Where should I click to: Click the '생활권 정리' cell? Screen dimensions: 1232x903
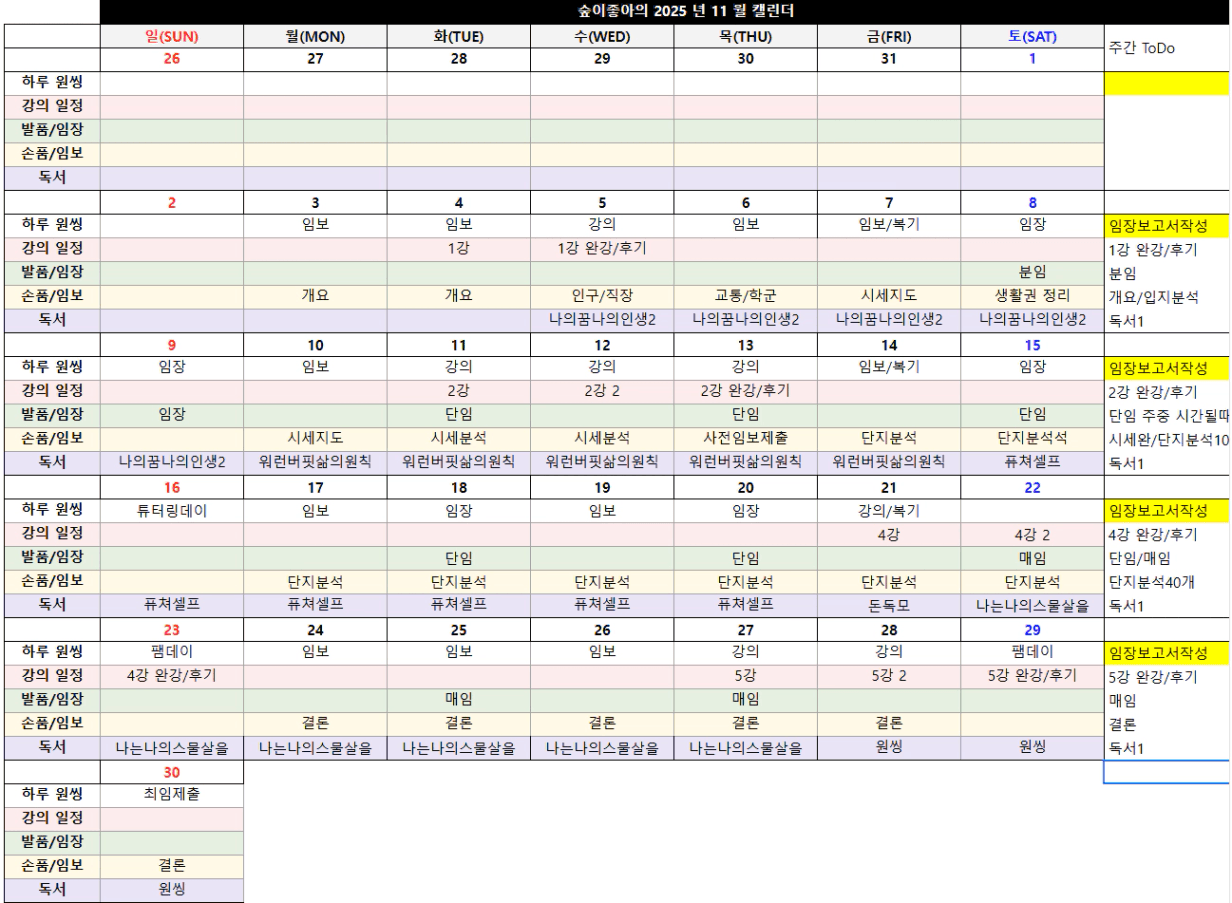click(x=1032, y=296)
